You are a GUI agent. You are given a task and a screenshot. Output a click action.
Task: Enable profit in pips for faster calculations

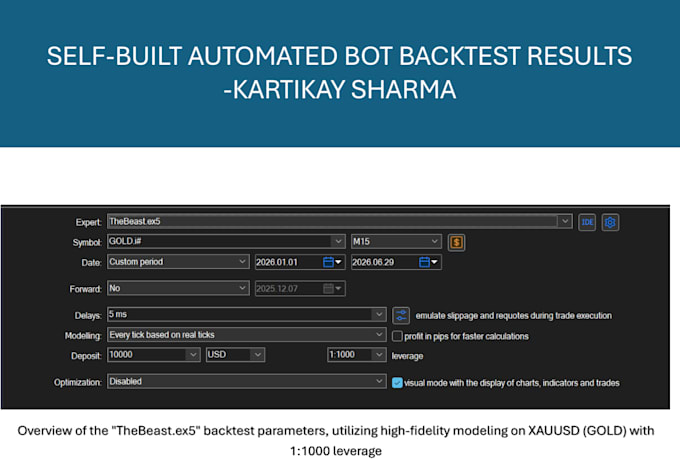(x=397, y=336)
